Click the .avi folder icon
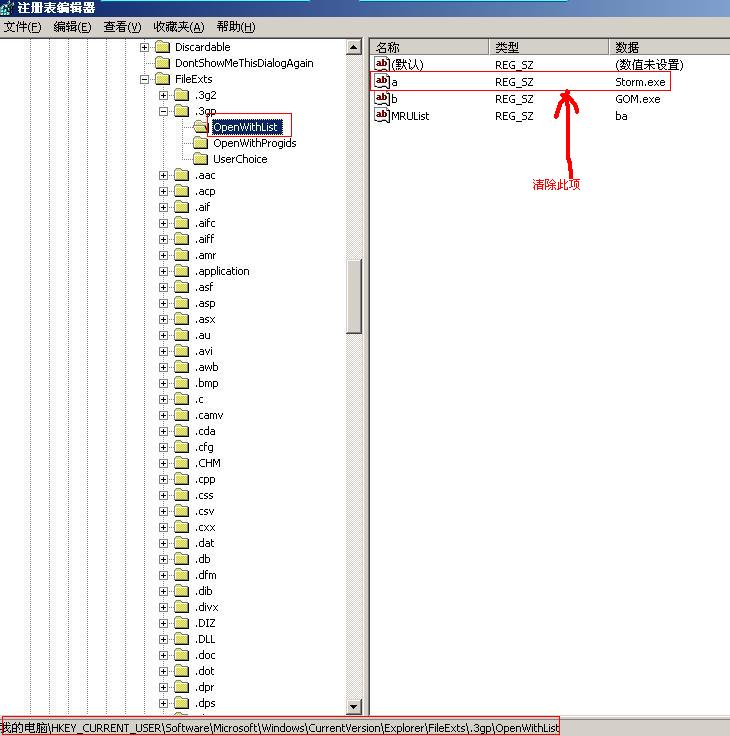Image resolution: width=730 pixels, height=736 pixels. tap(182, 351)
